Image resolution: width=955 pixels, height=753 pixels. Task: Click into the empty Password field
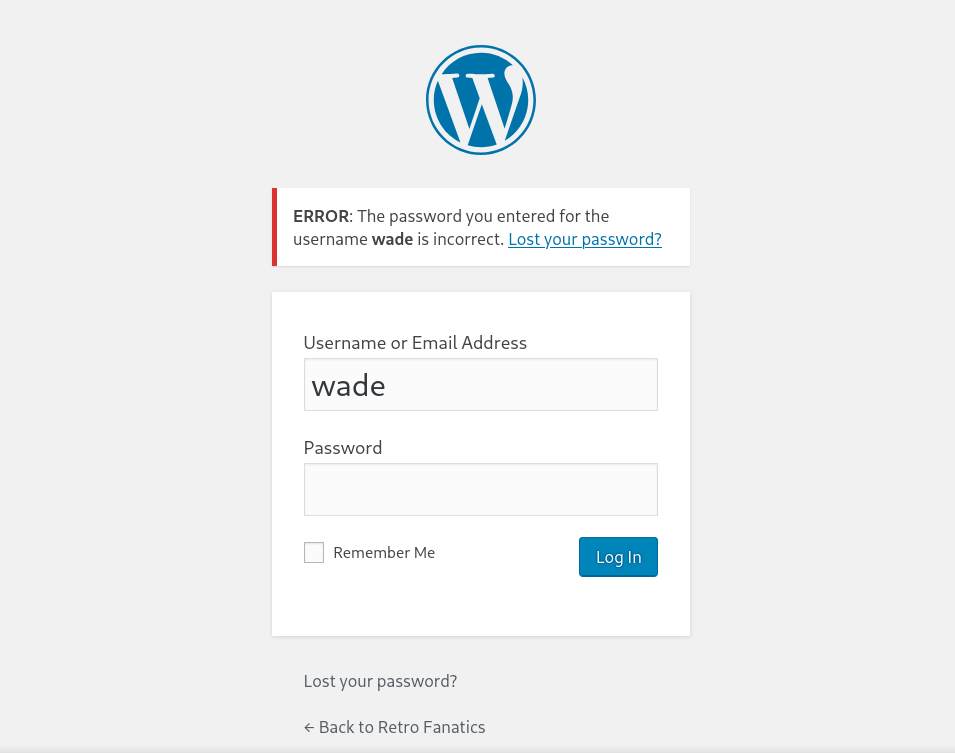pos(480,490)
